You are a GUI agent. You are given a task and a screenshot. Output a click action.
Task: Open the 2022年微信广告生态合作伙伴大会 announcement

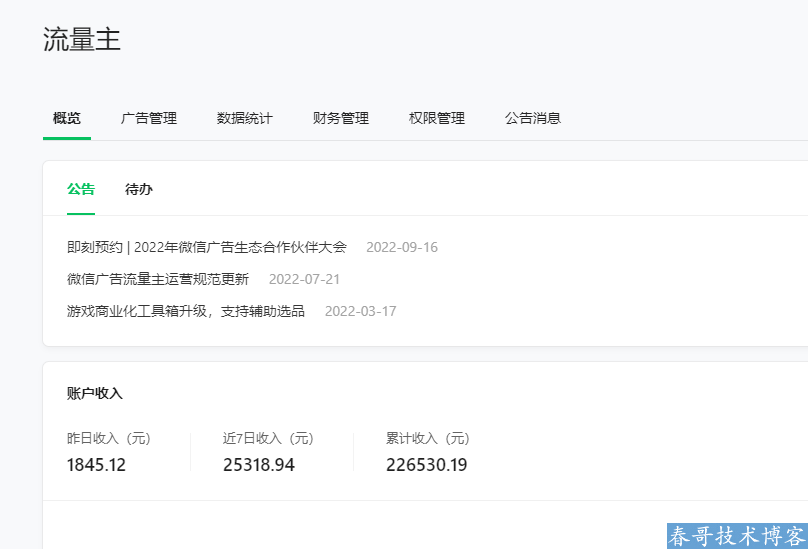point(207,247)
